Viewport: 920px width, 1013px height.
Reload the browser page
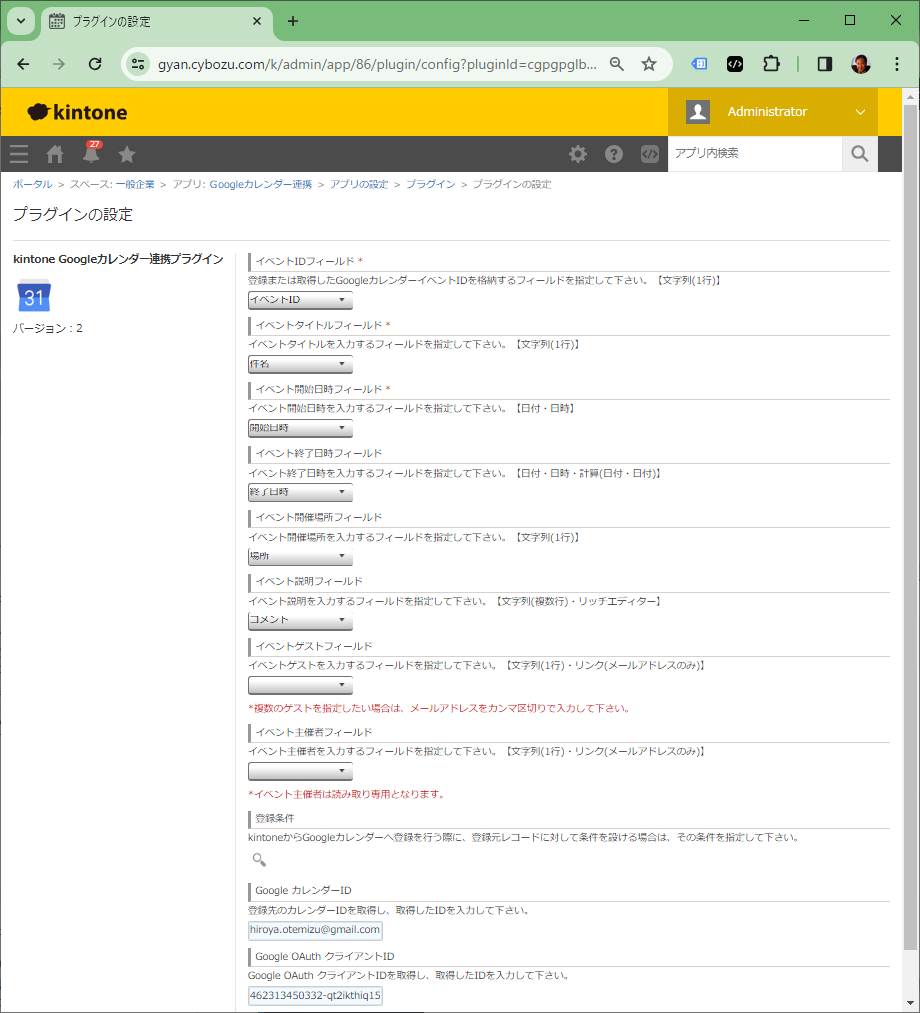(95, 64)
